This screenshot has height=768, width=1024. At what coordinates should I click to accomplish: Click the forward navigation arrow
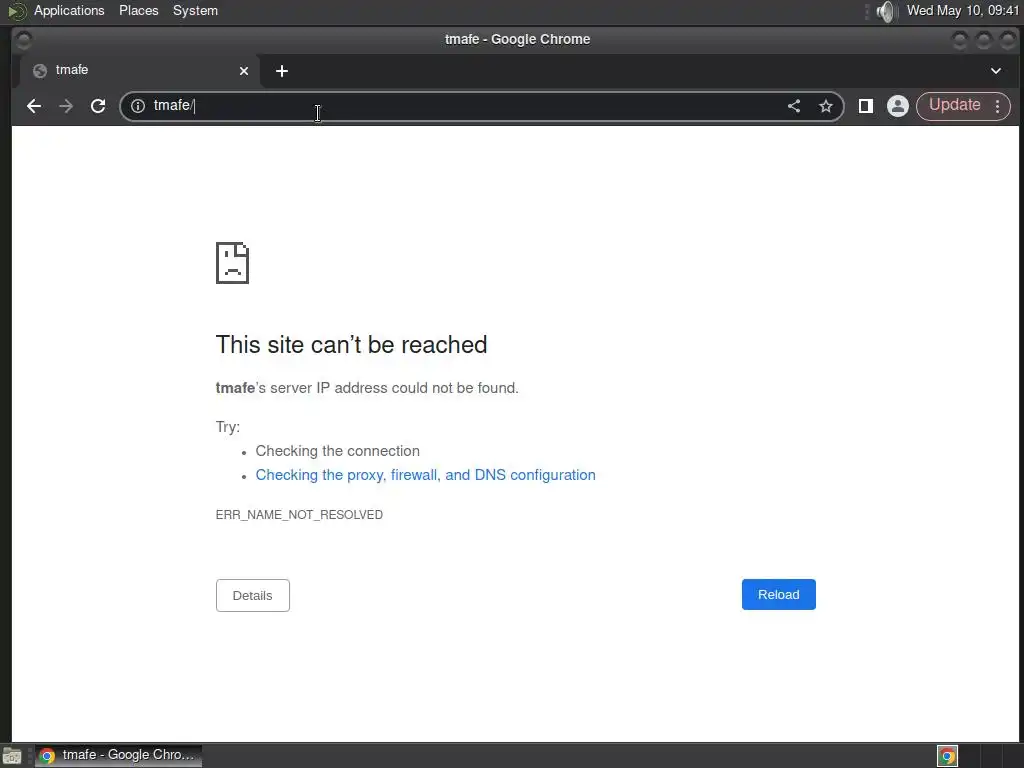point(66,106)
